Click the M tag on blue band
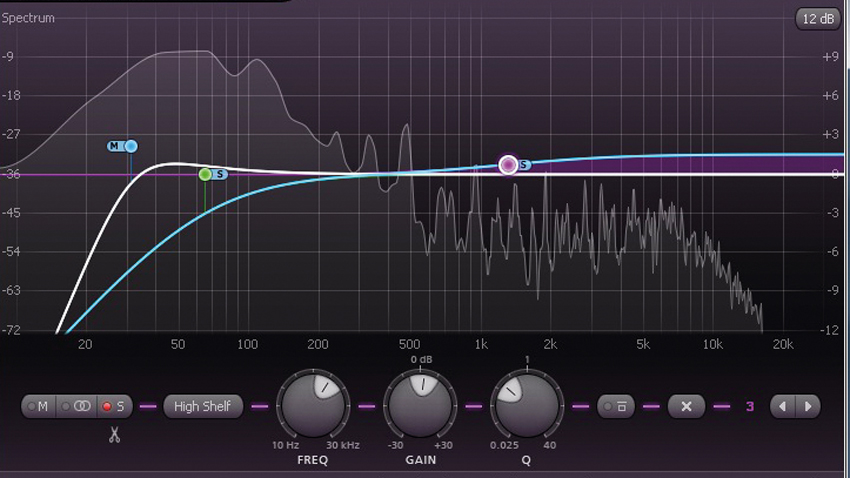850x478 pixels. [x=114, y=146]
